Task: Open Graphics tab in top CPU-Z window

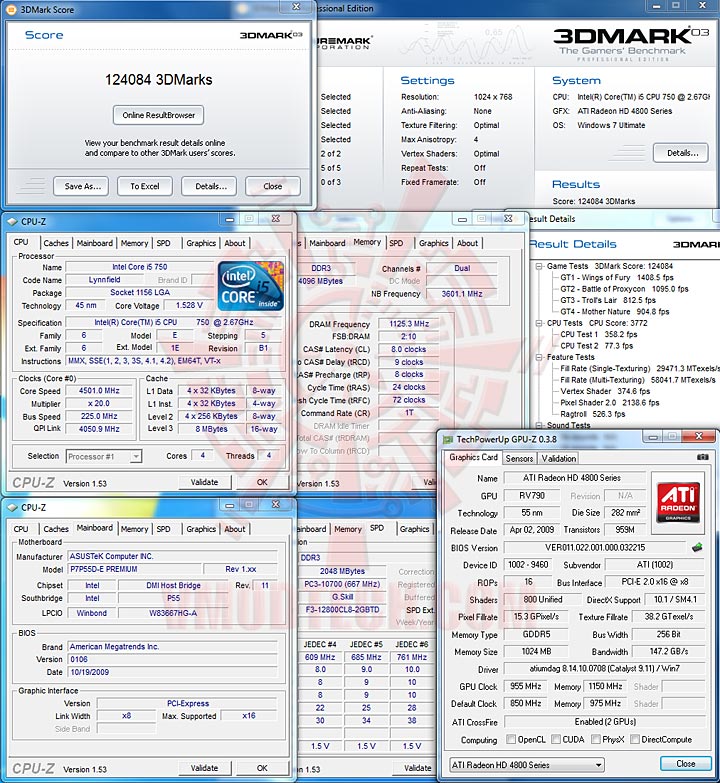Action: tap(201, 243)
